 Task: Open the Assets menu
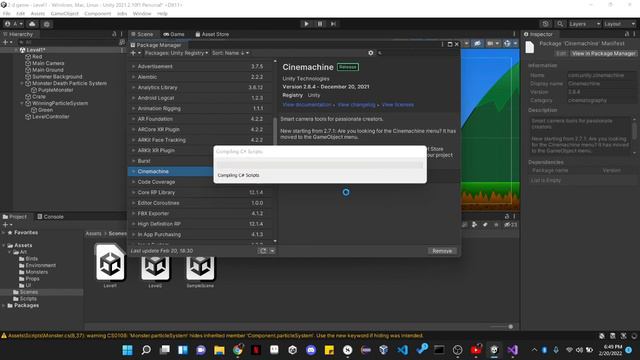(38, 13)
